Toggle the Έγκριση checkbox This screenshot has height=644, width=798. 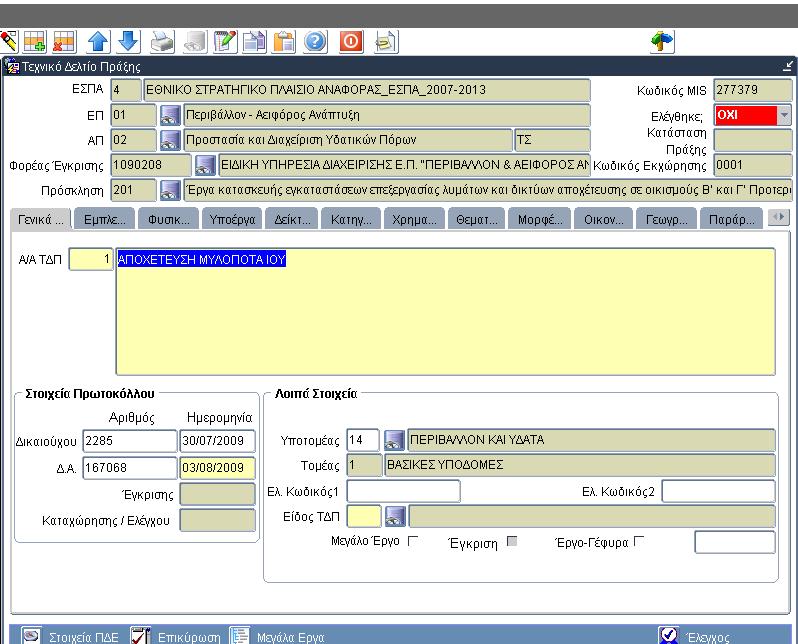512,541
